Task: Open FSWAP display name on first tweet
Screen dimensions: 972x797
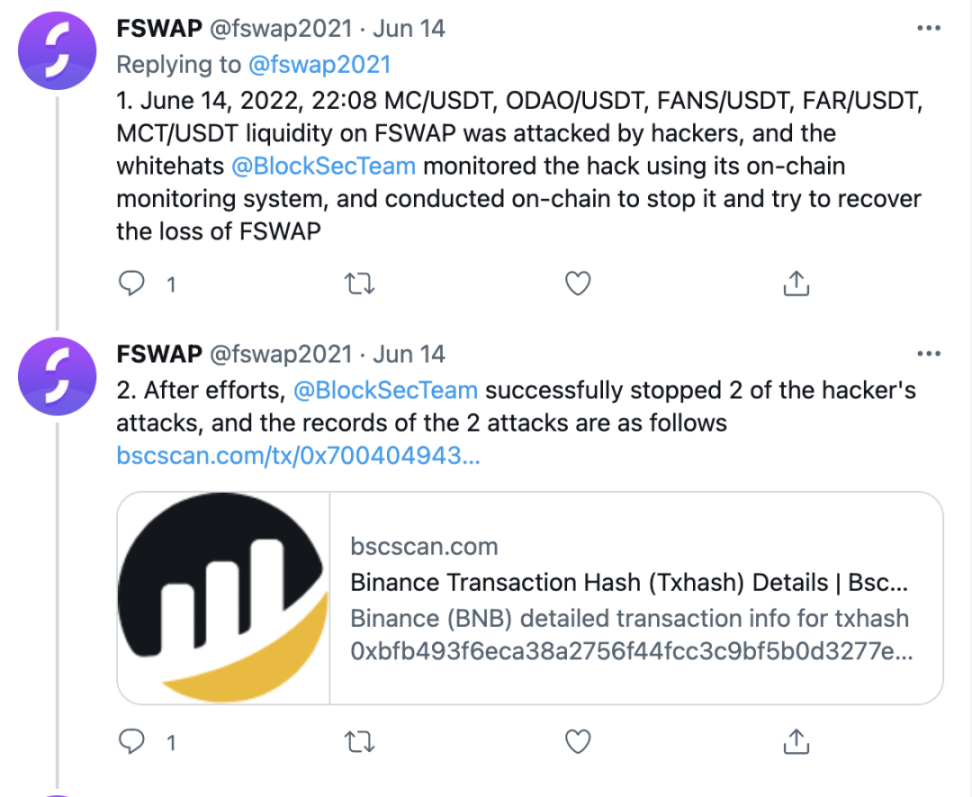Action: point(159,29)
